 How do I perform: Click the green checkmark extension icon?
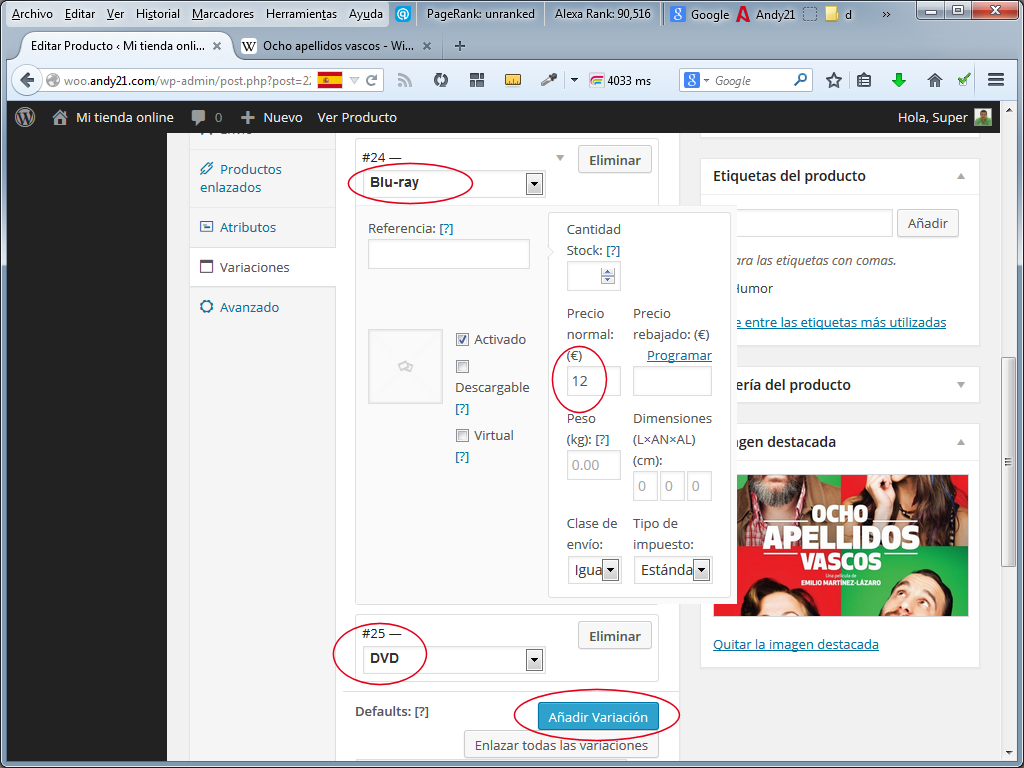[964, 80]
